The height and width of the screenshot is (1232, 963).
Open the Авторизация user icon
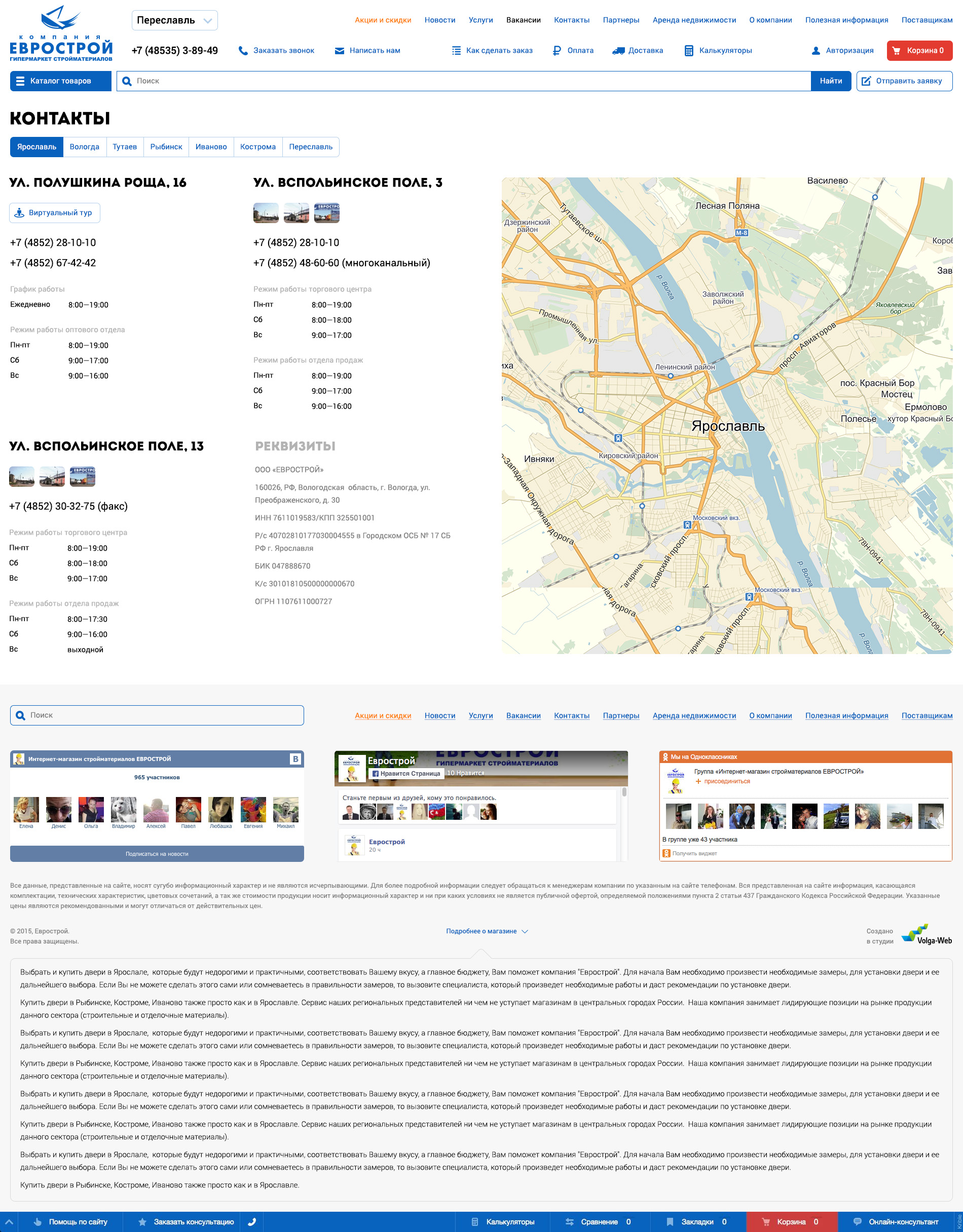tap(816, 51)
